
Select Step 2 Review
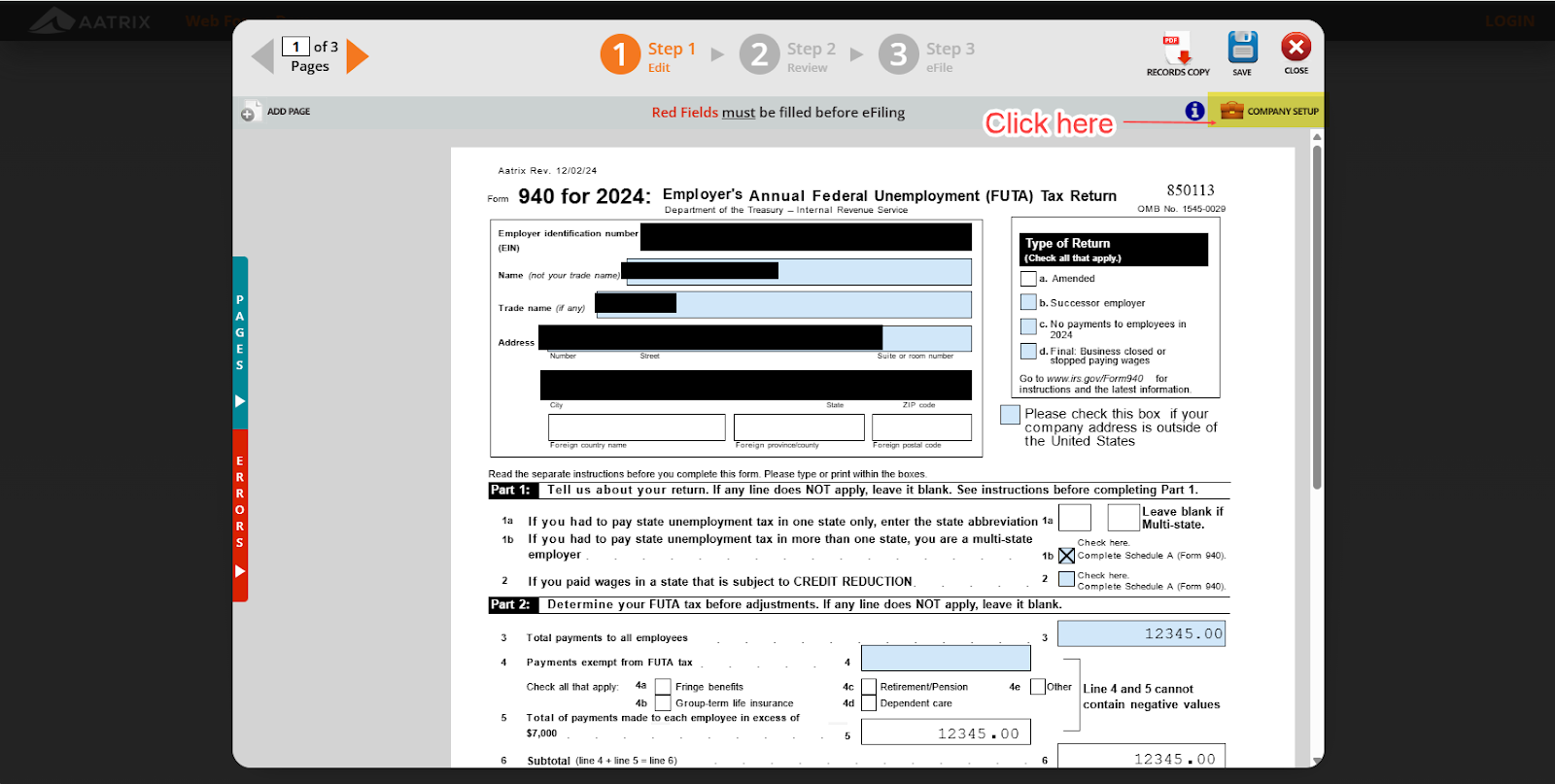(x=788, y=55)
